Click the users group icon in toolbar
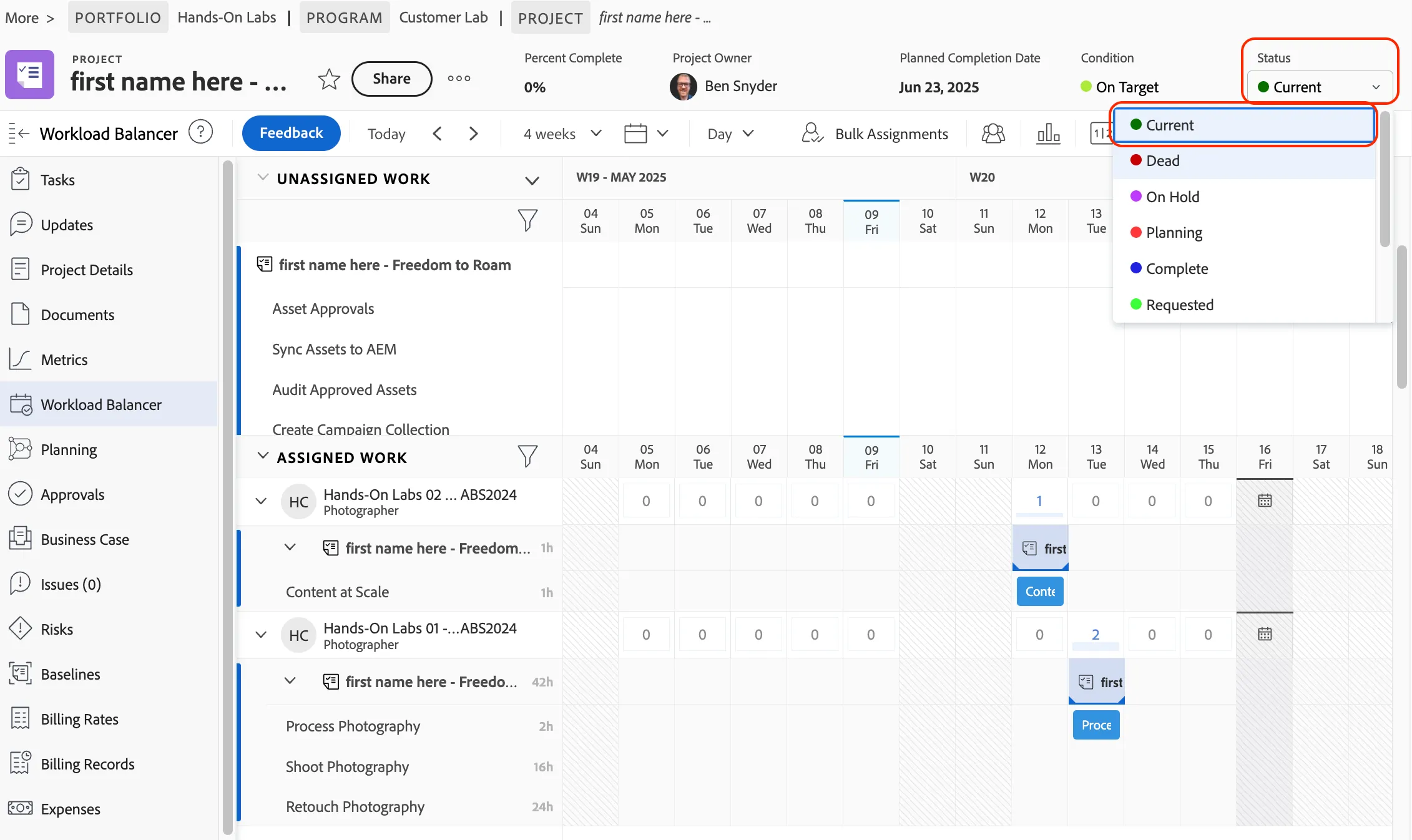Screen dimensions: 1412x840 [993, 134]
